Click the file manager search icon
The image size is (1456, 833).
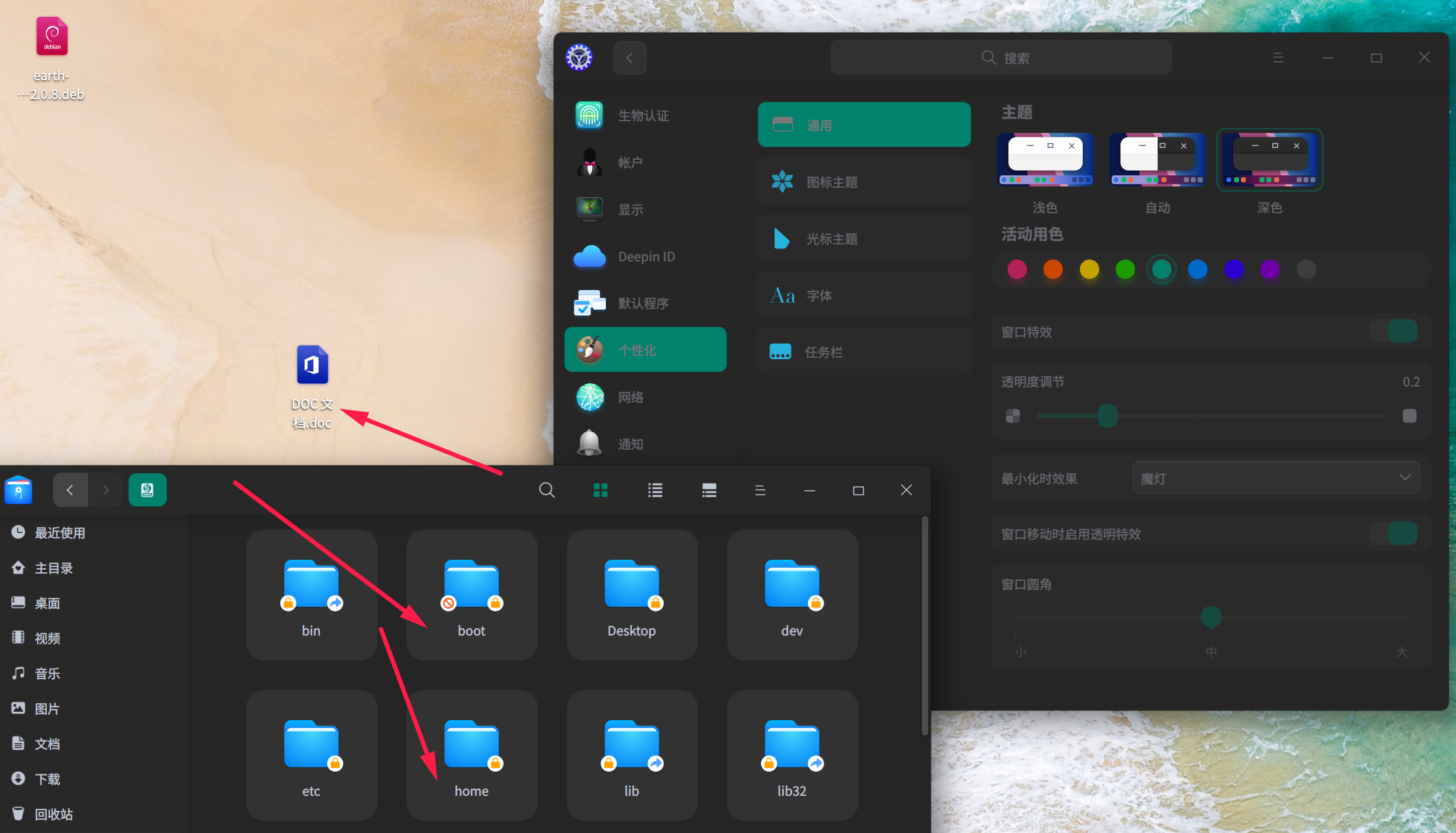pyautogui.click(x=547, y=490)
